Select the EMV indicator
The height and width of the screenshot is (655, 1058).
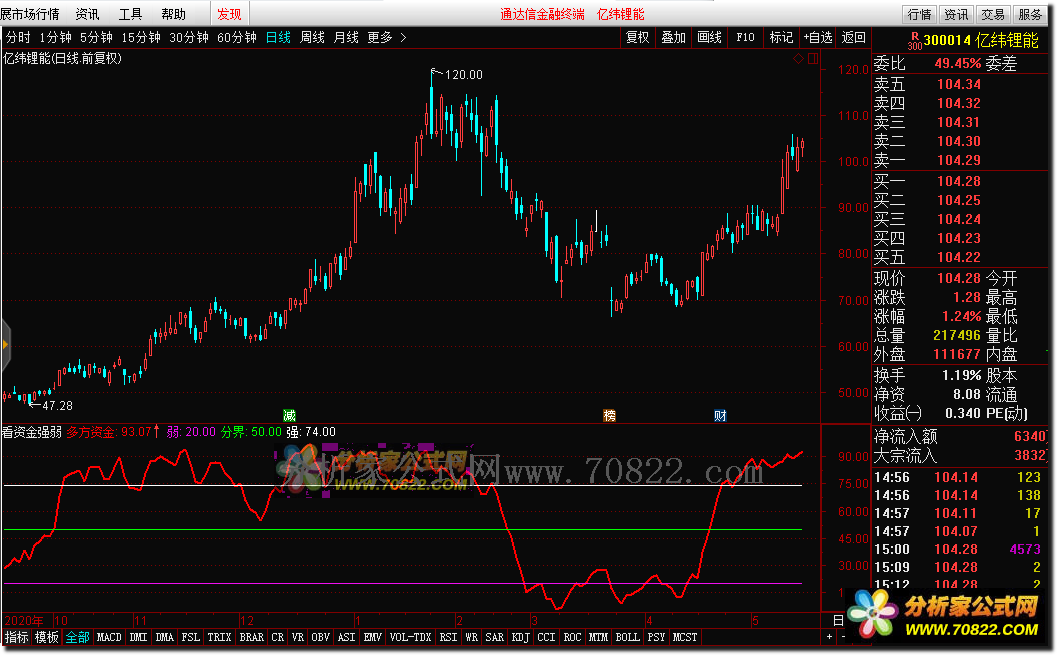pos(372,637)
